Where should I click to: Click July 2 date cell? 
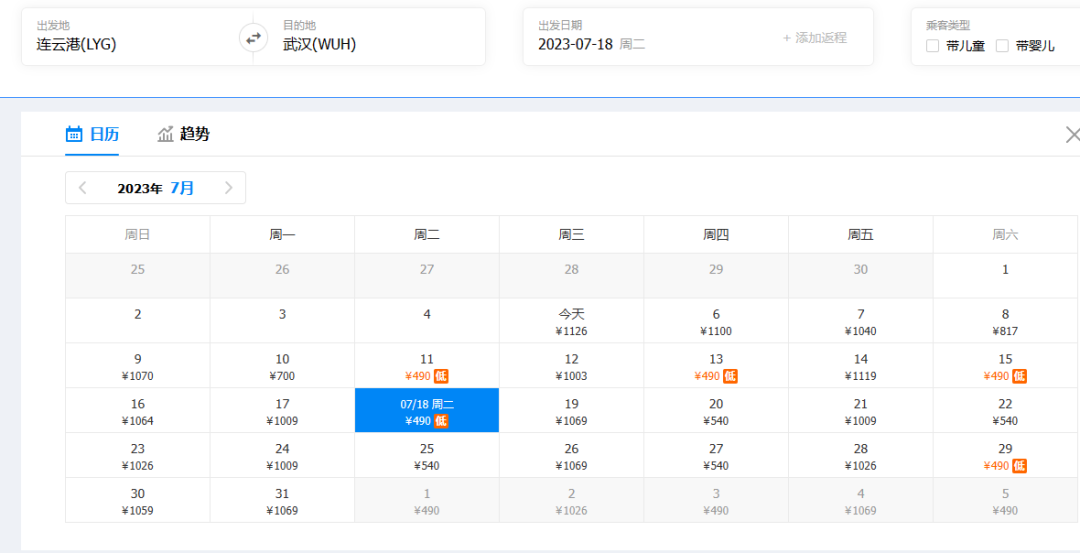[138, 320]
